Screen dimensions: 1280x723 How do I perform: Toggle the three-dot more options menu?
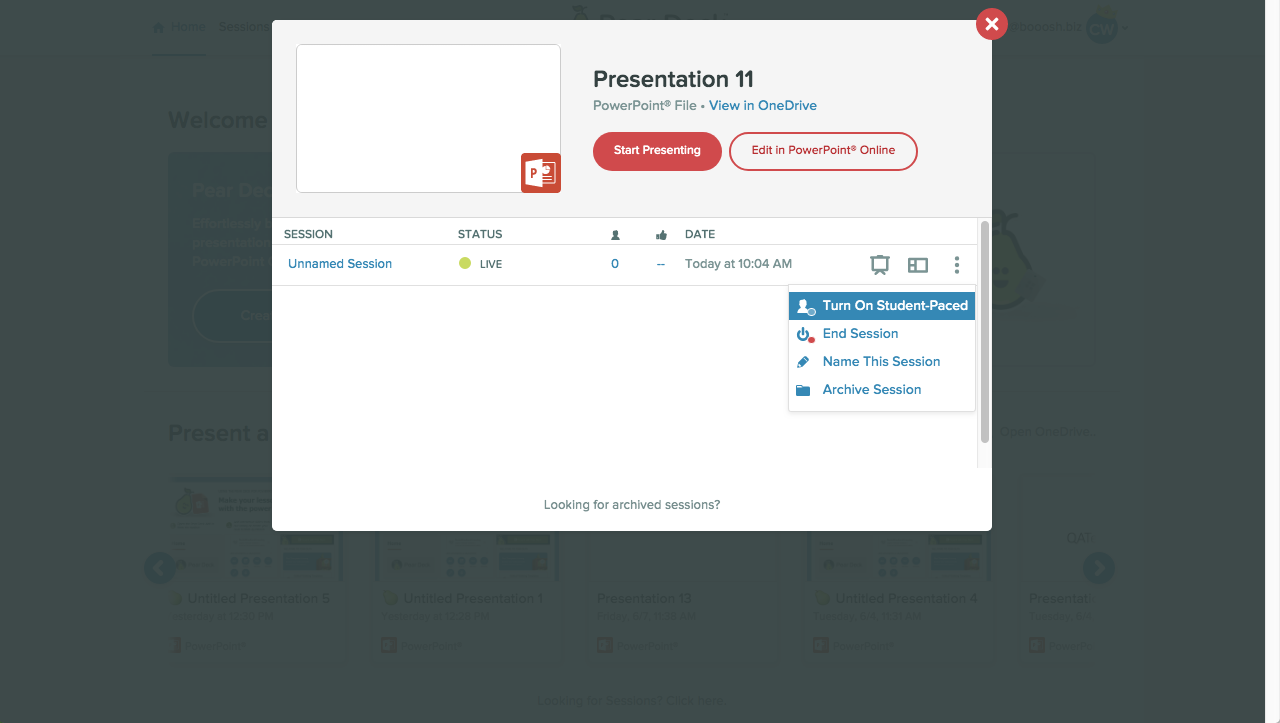tap(957, 265)
